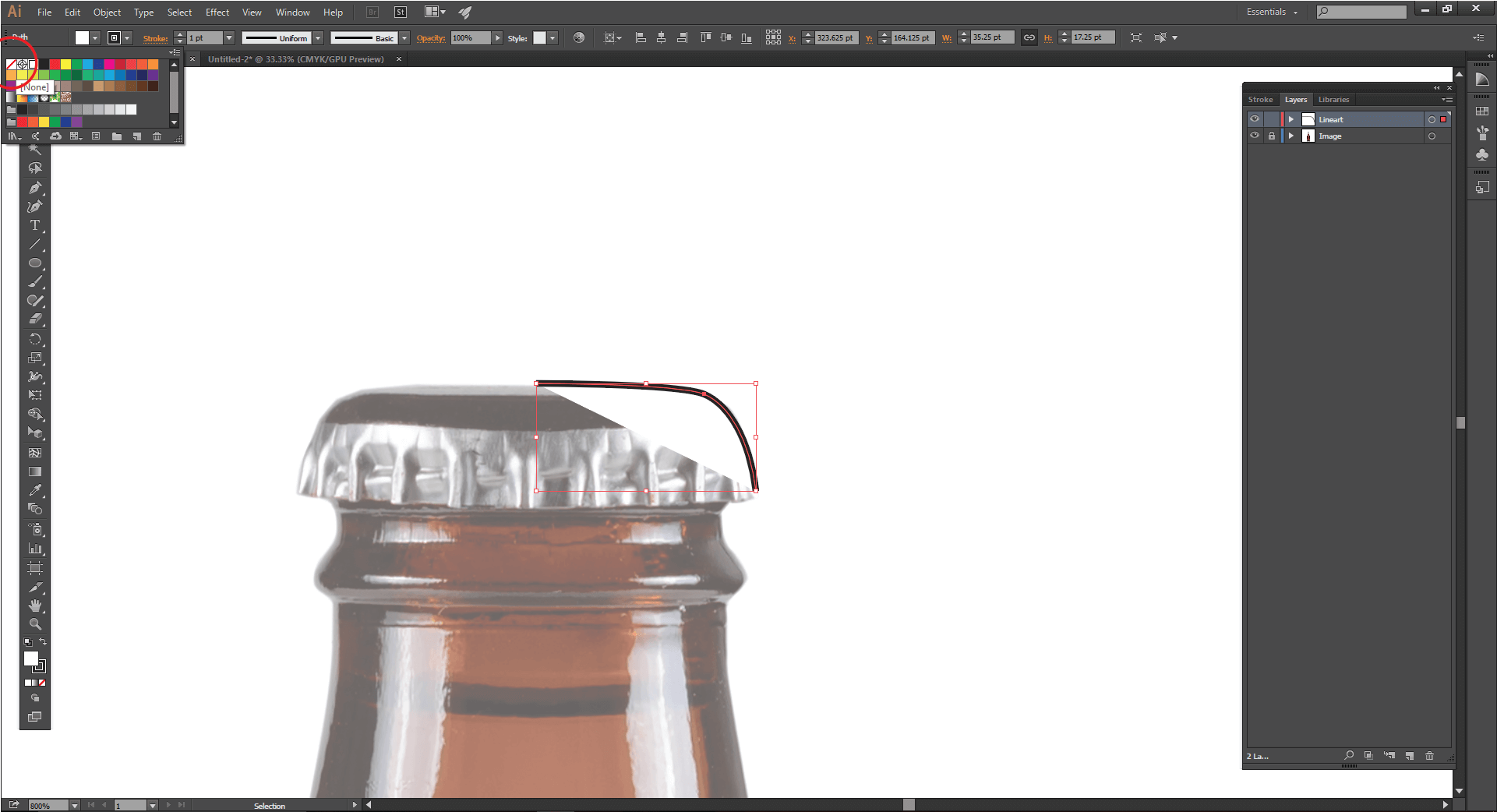Expand the Lineart layer contents
The height and width of the screenshot is (812, 1497).
tap(1291, 119)
